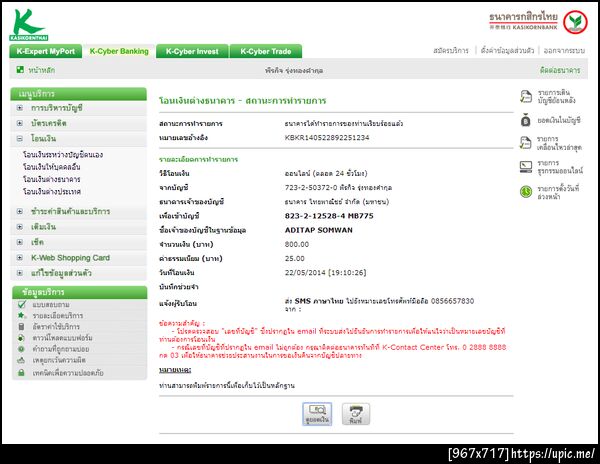Click the Kasikornbank round emblem logo
The image size is (600, 464).
[576, 22]
